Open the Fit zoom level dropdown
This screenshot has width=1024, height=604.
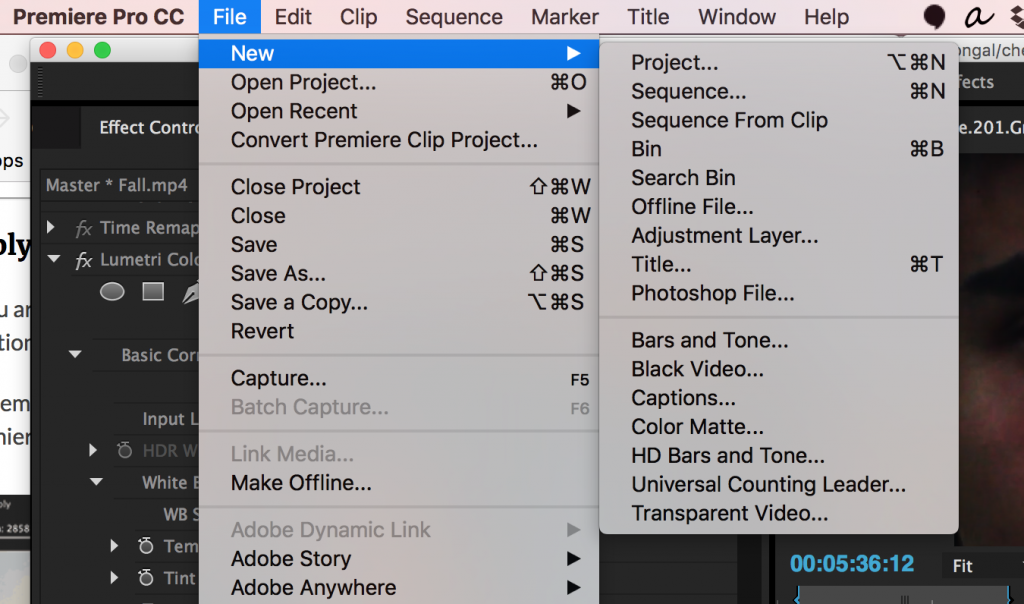click(x=983, y=565)
